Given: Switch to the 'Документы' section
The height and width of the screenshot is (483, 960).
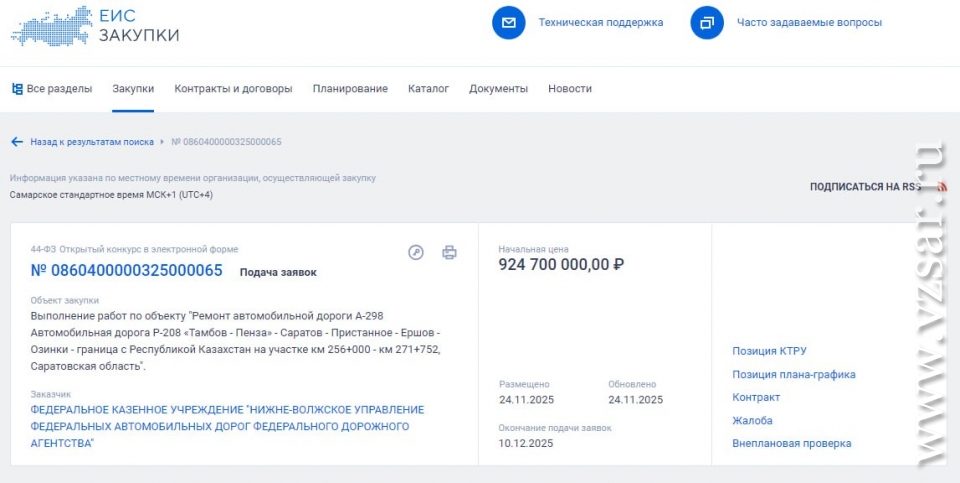Looking at the screenshot, I should pos(498,89).
